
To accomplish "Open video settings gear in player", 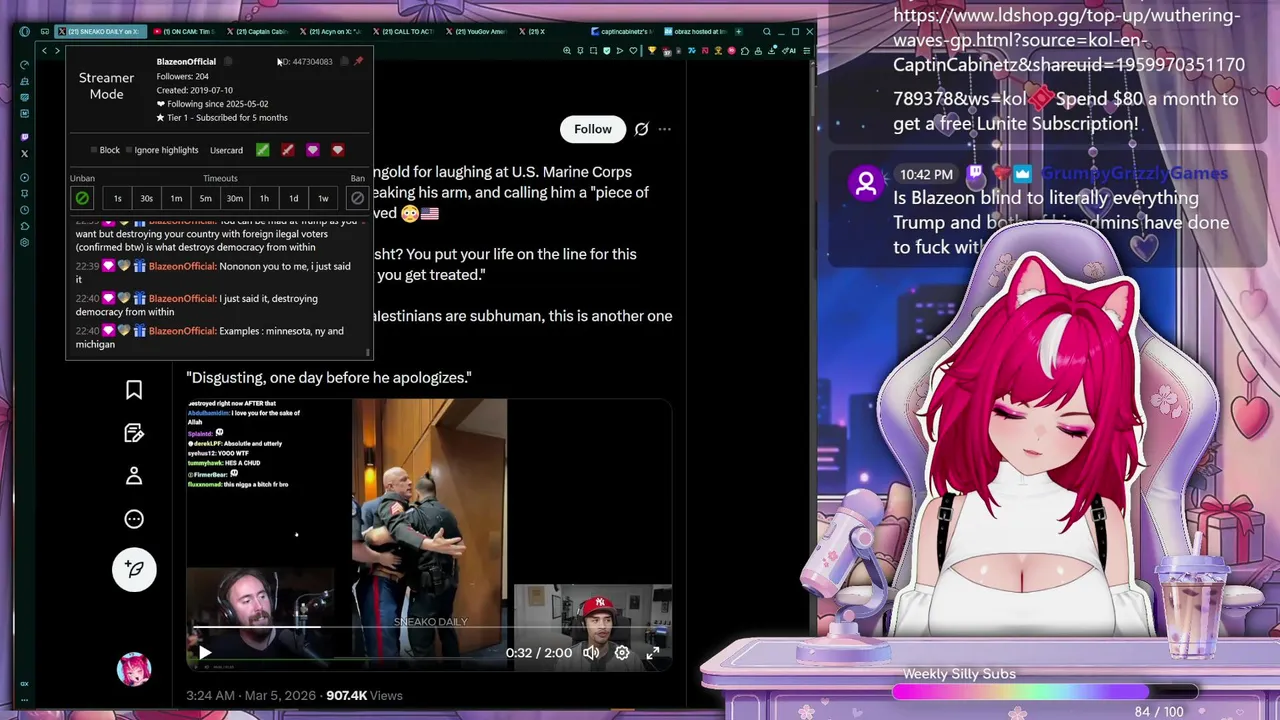I will [x=622, y=653].
